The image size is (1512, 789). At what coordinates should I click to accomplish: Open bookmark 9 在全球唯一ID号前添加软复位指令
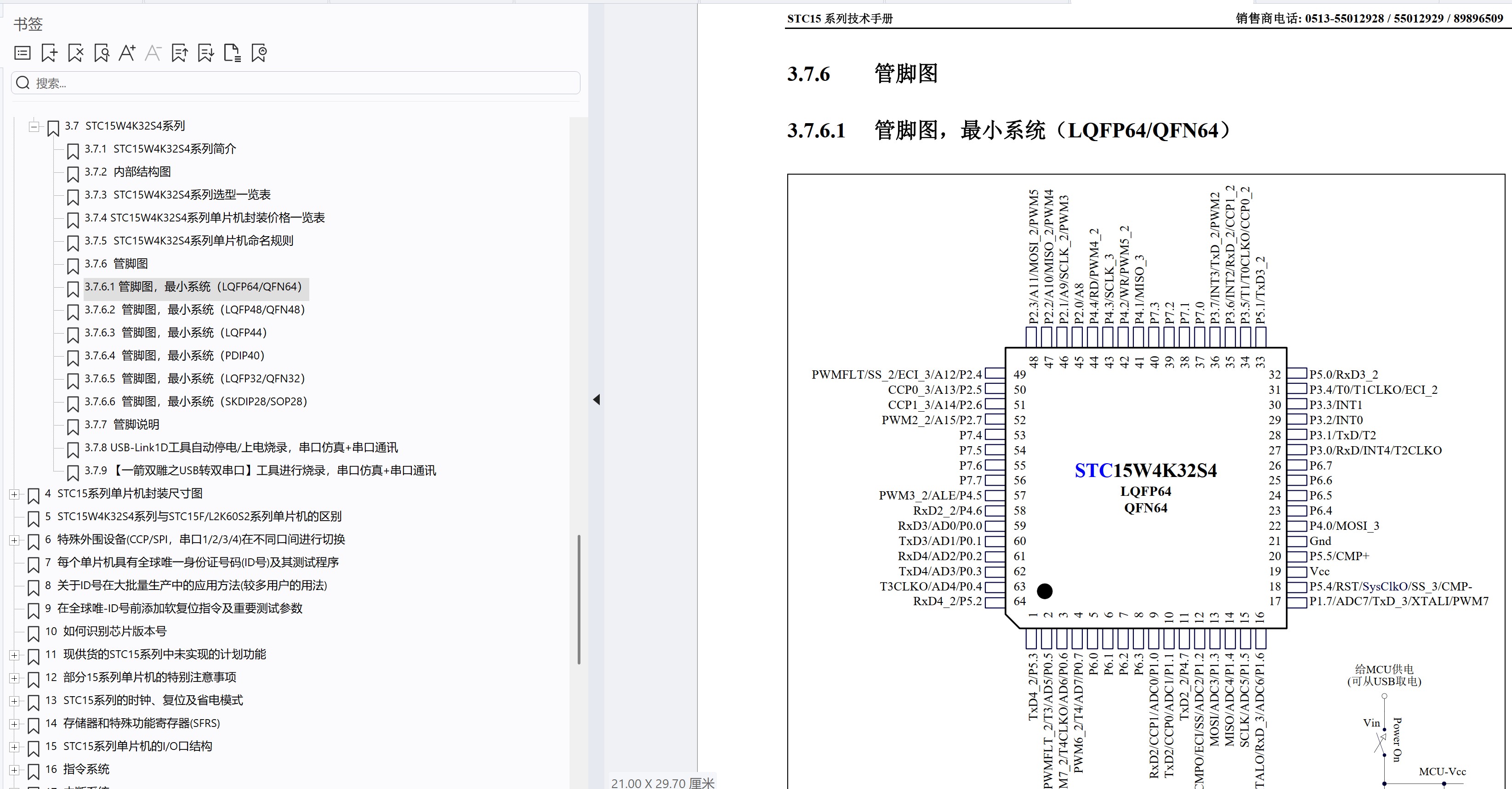coord(174,608)
